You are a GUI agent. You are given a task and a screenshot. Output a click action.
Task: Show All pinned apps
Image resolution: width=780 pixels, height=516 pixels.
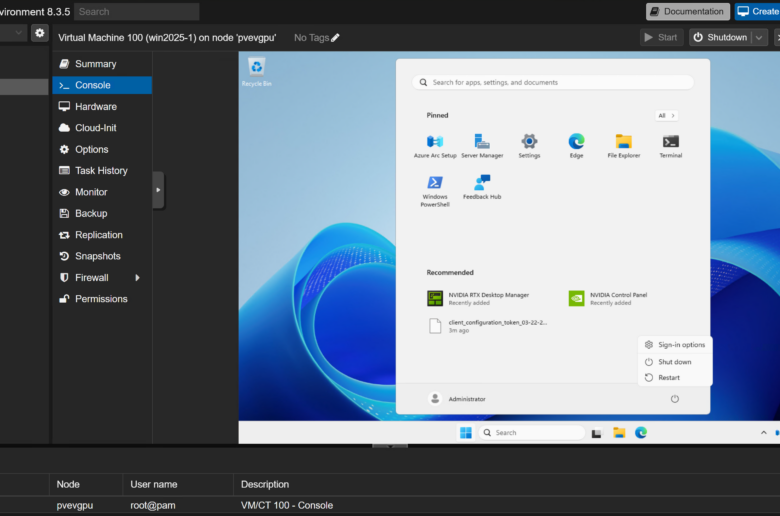pyautogui.click(x=666, y=115)
